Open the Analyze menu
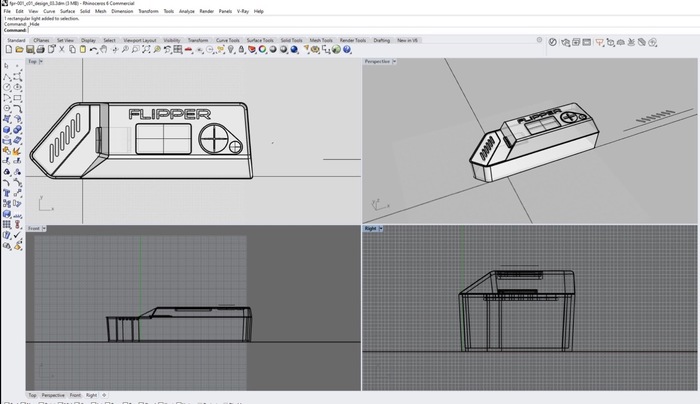Screen dimensions: 700x404 click(187, 11)
